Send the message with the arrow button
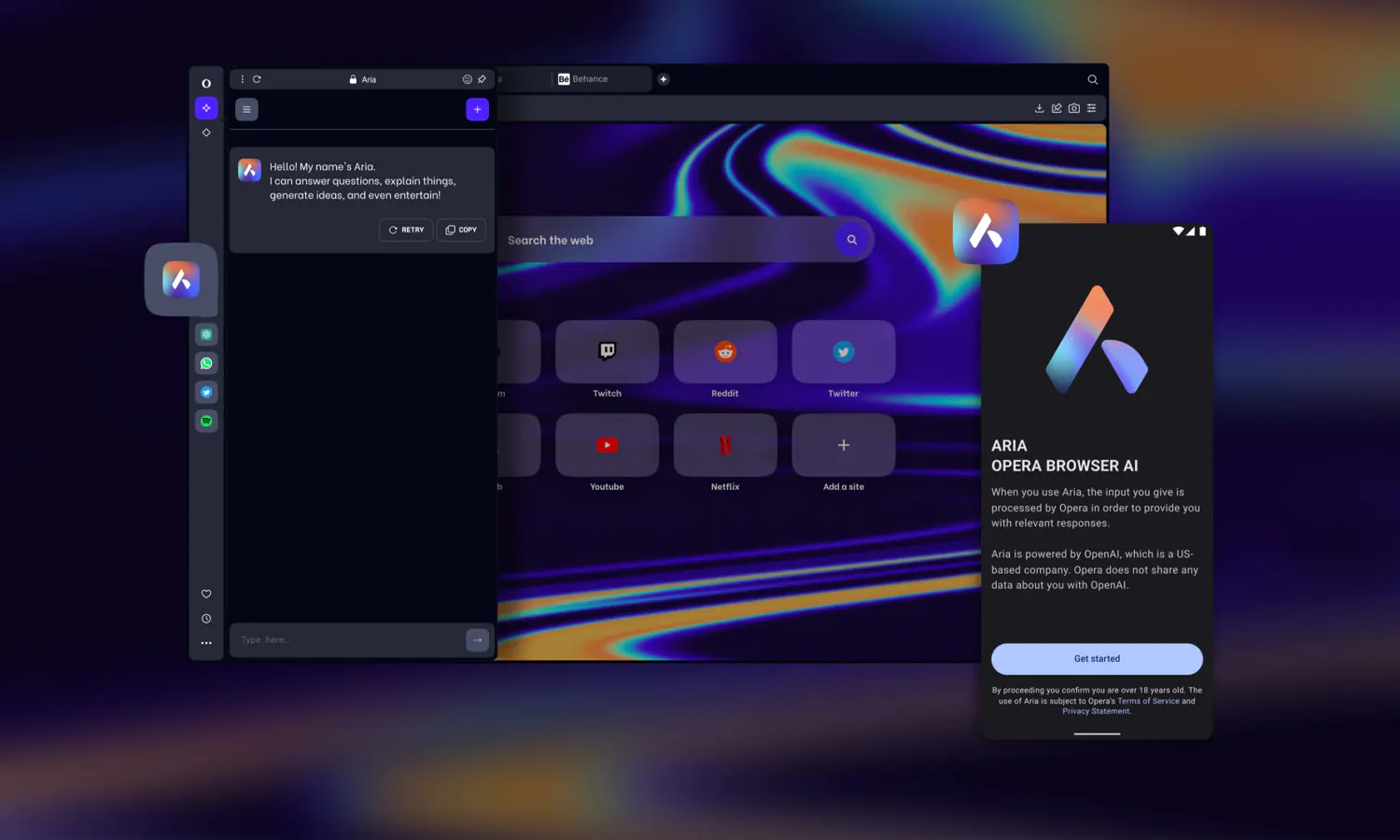The height and width of the screenshot is (840, 1400). 477,639
